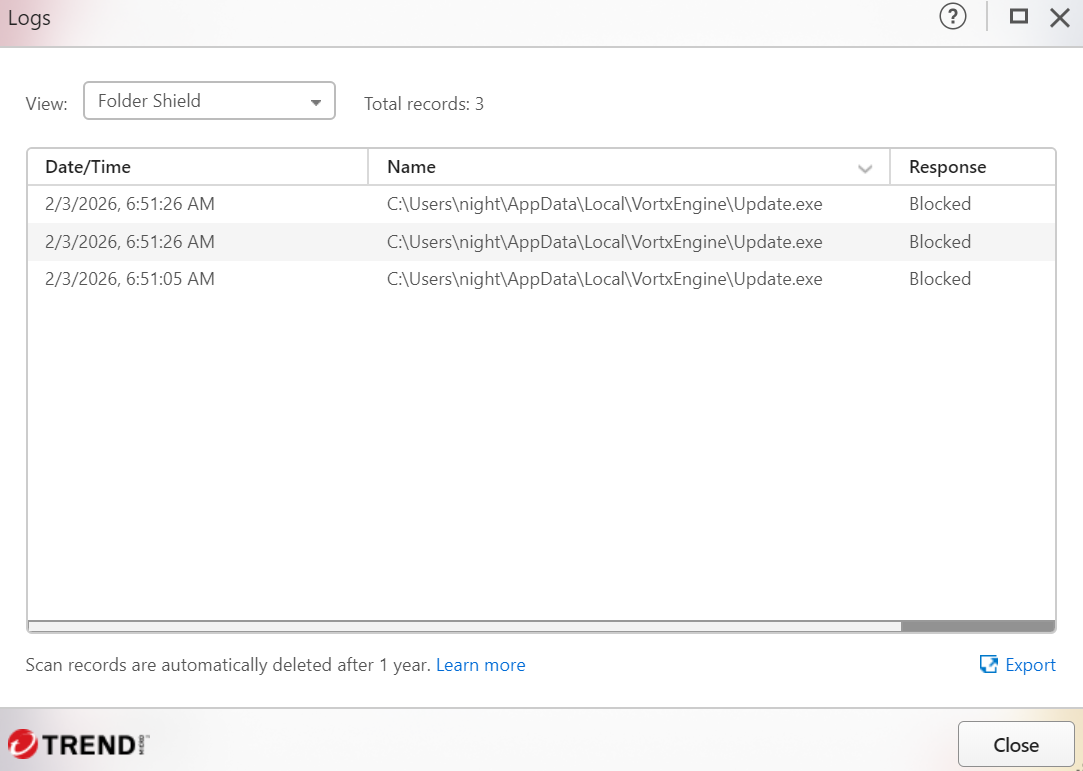The width and height of the screenshot is (1083, 771).
Task: Close the Logs window with X
Action: 1060,17
